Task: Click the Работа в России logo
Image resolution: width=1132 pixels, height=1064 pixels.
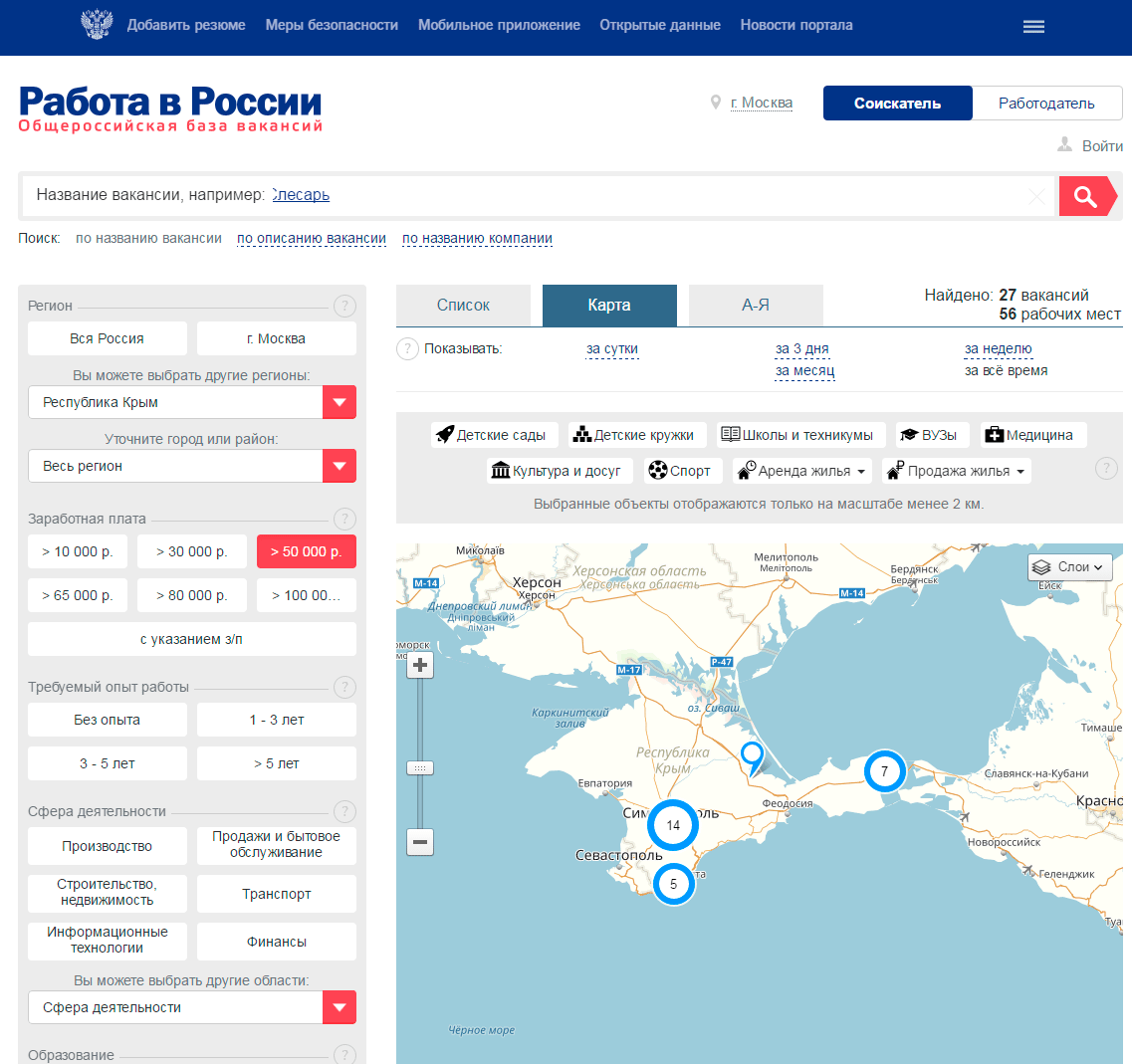Action: [x=170, y=108]
